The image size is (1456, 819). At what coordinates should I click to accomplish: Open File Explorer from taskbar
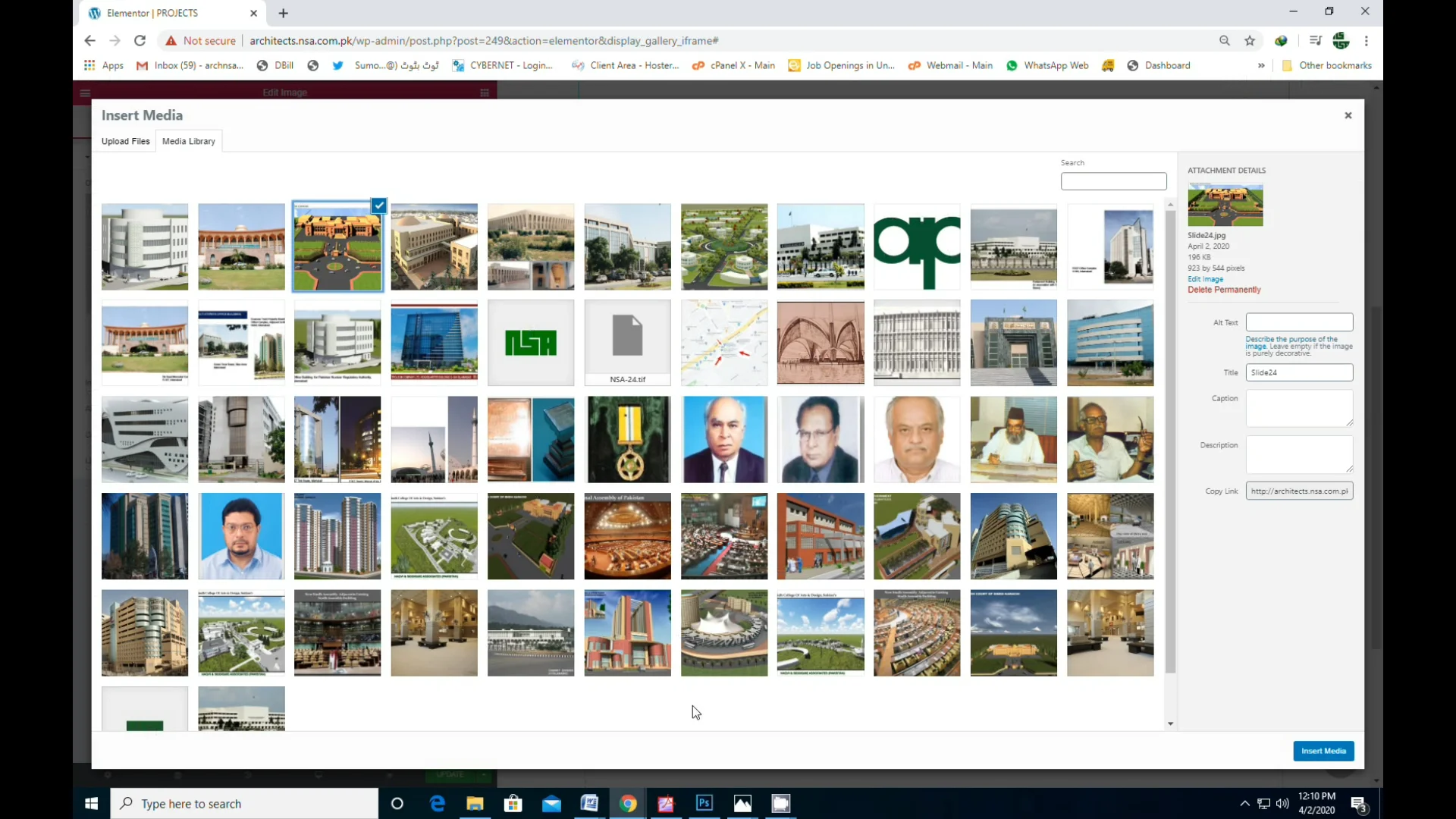pos(475,804)
